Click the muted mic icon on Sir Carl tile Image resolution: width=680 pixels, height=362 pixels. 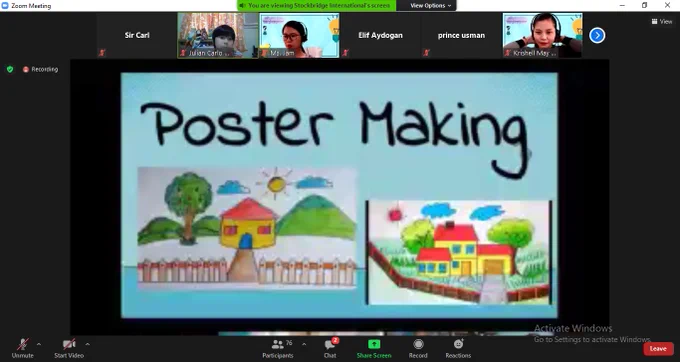pyautogui.click(x=102, y=53)
